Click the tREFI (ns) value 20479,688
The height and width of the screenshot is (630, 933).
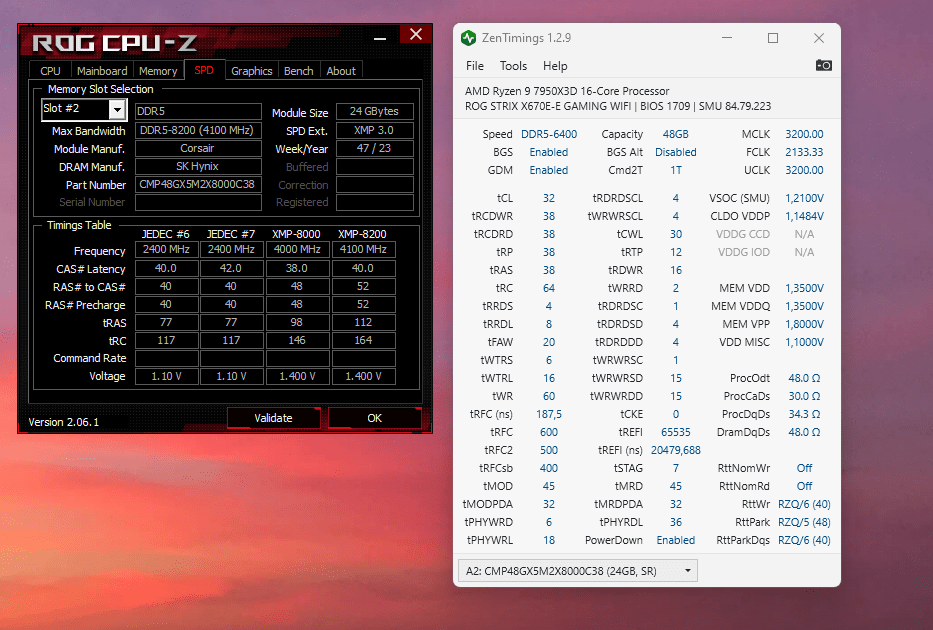pos(675,450)
